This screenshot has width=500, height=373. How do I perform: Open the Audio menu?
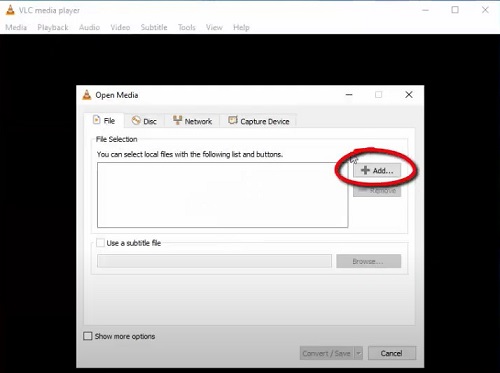pos(89,27)
